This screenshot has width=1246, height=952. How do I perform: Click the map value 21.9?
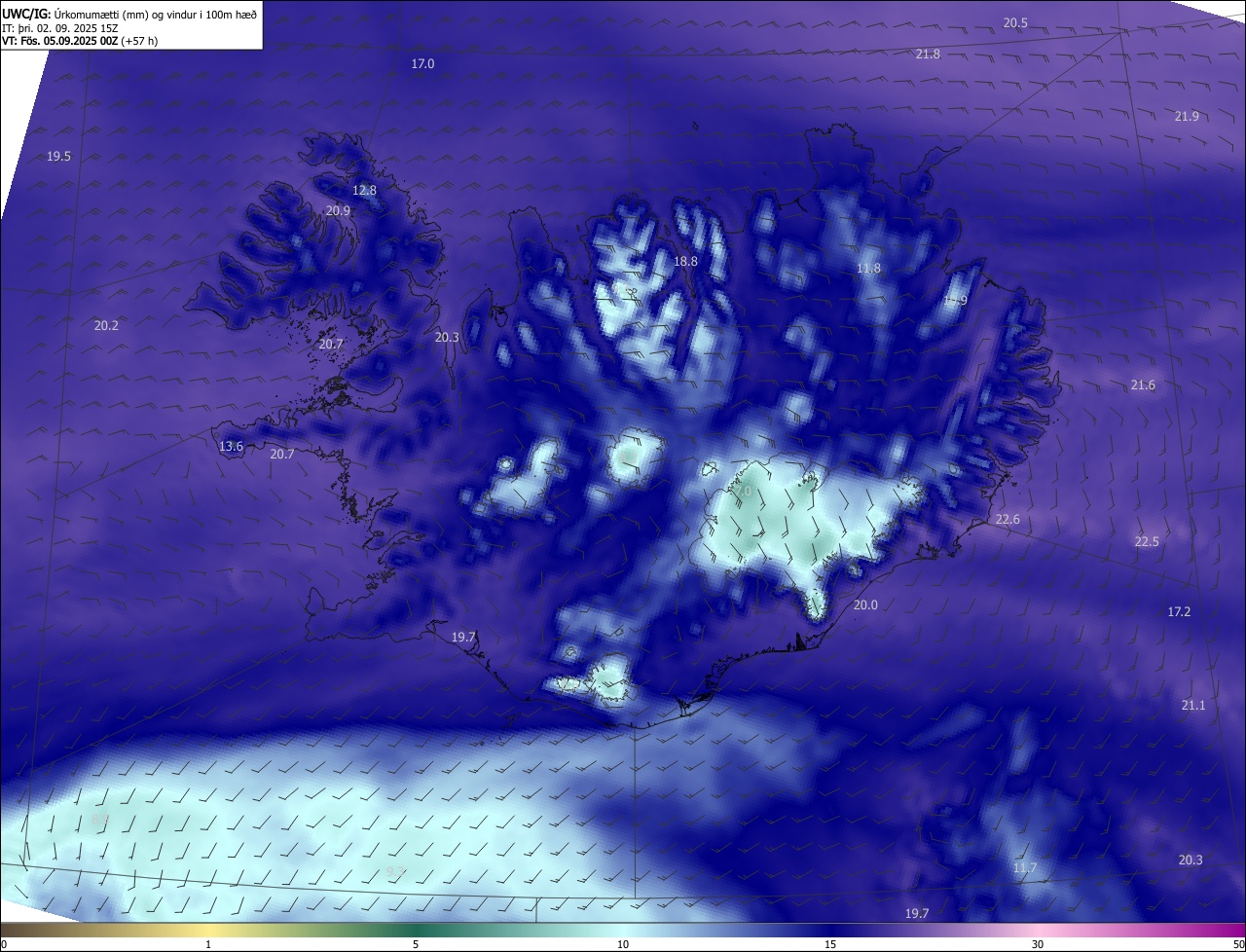[x=1187, y=116]
